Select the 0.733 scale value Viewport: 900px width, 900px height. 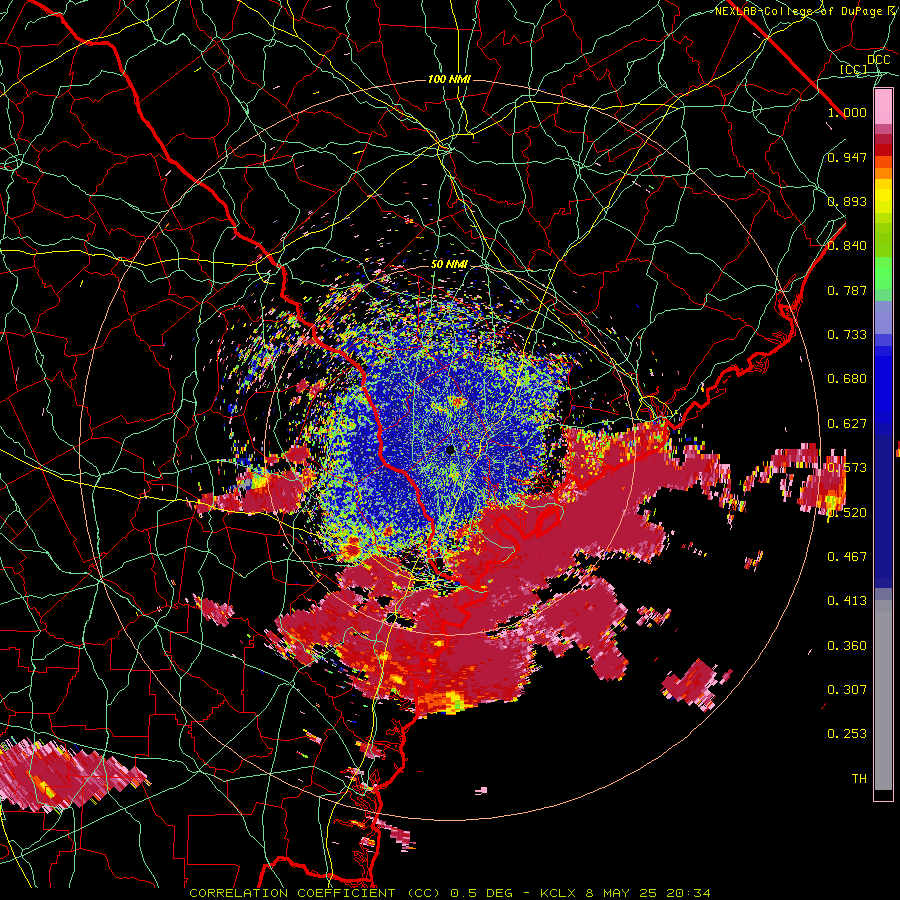[x=847, y=335]
